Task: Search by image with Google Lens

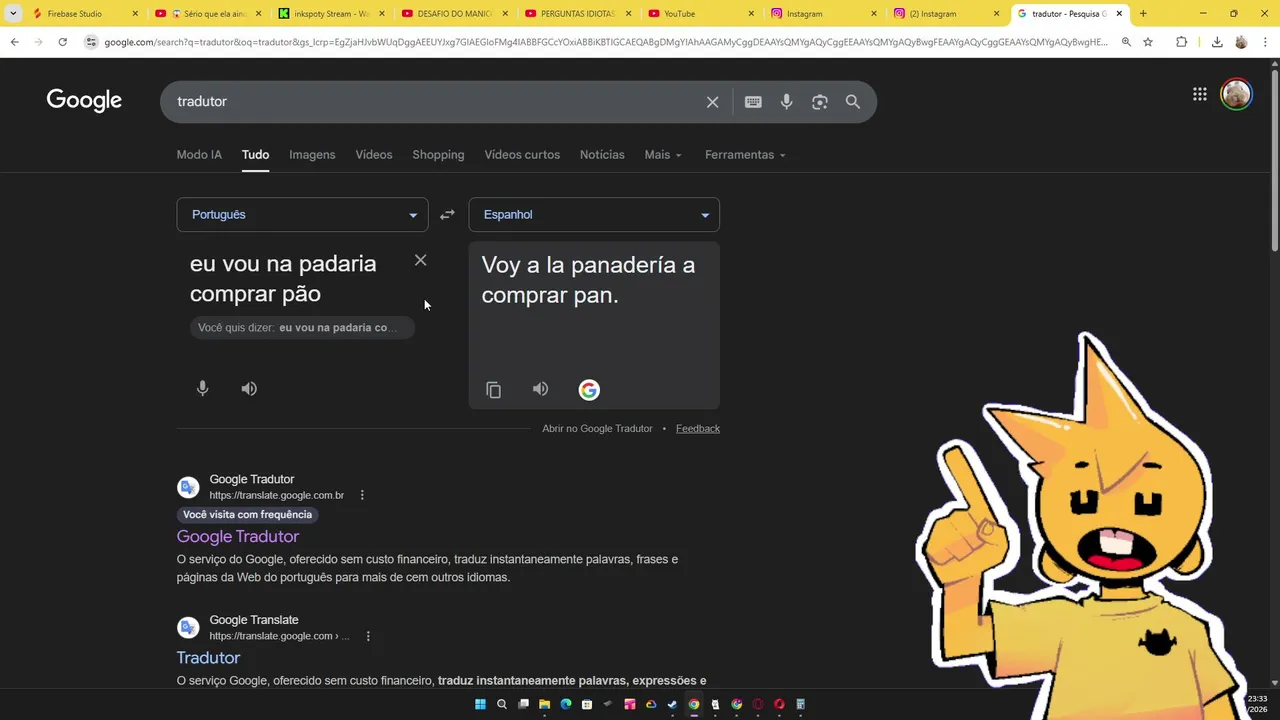Action: 820,102
